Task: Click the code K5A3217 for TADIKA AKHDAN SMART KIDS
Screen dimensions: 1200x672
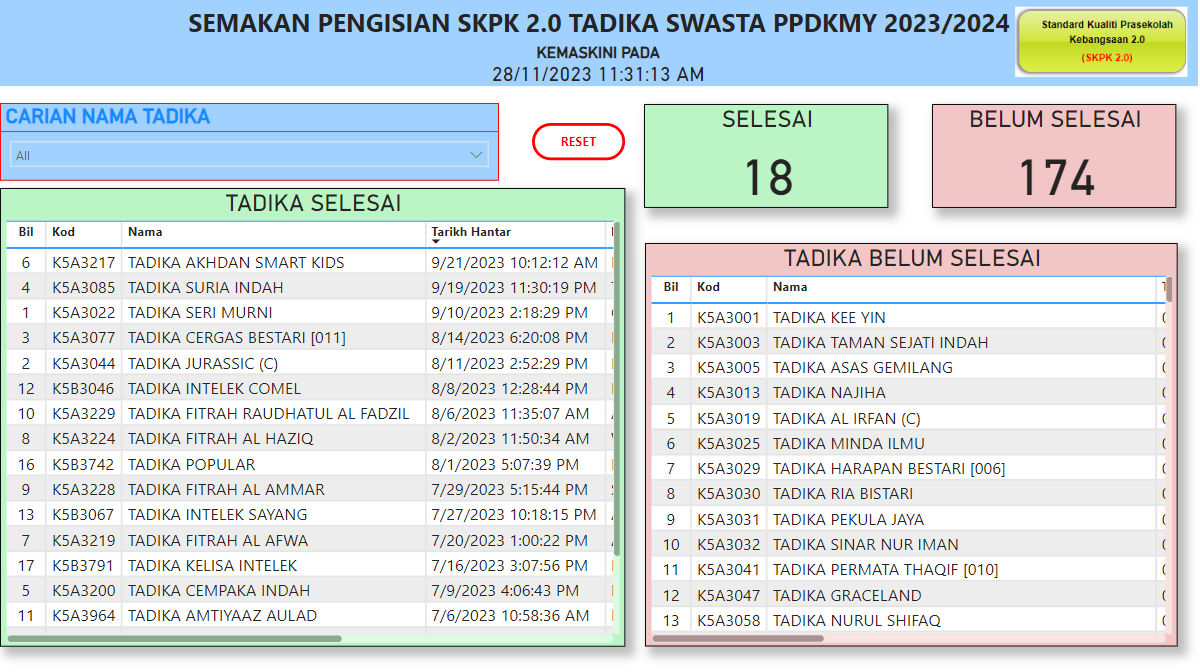Action: coord(84,262)
